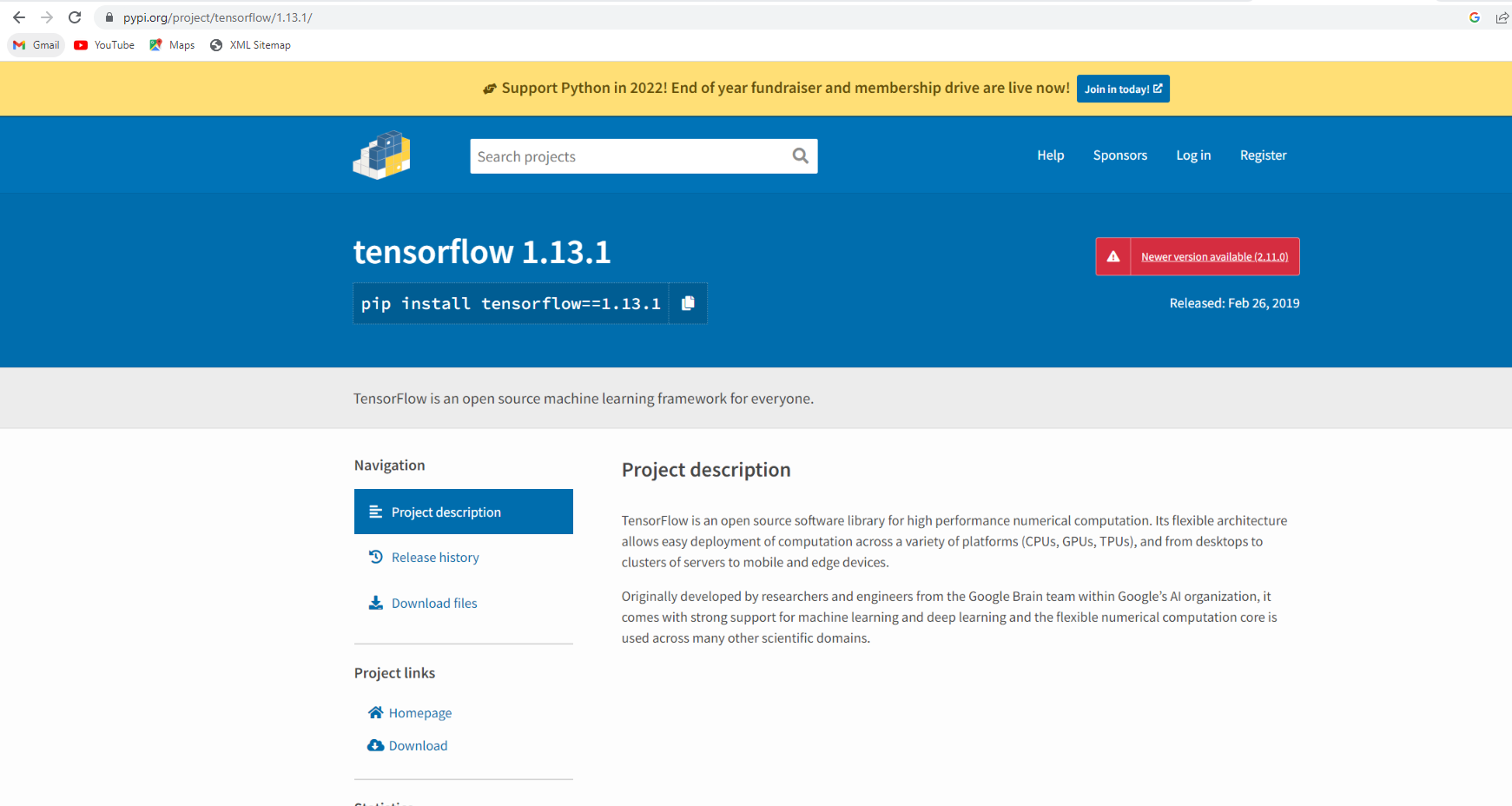The width and height of the screenshot is (1512, 806).
Task: Open the Help menu item
Action: pyautogui.click(x=1050, y=155)
